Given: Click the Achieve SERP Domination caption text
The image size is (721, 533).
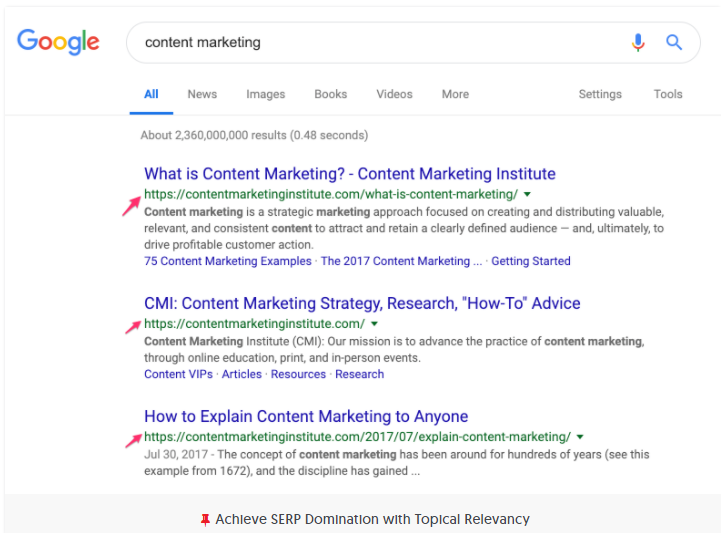Looking at the screenshot, I should 372,519.
